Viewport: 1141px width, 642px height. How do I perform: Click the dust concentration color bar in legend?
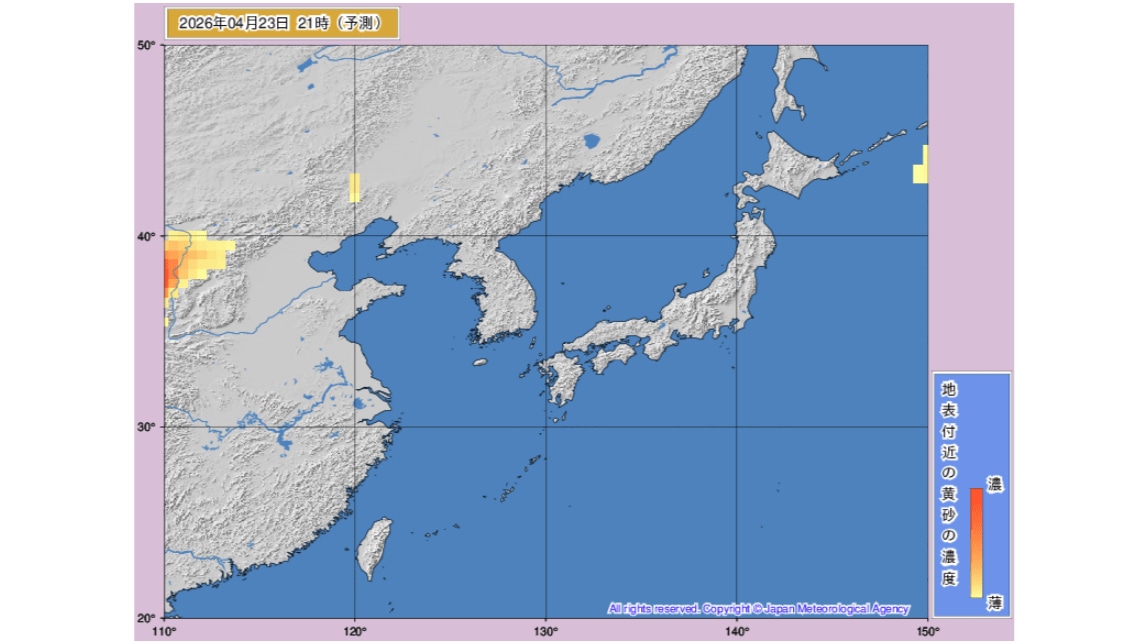976,542
